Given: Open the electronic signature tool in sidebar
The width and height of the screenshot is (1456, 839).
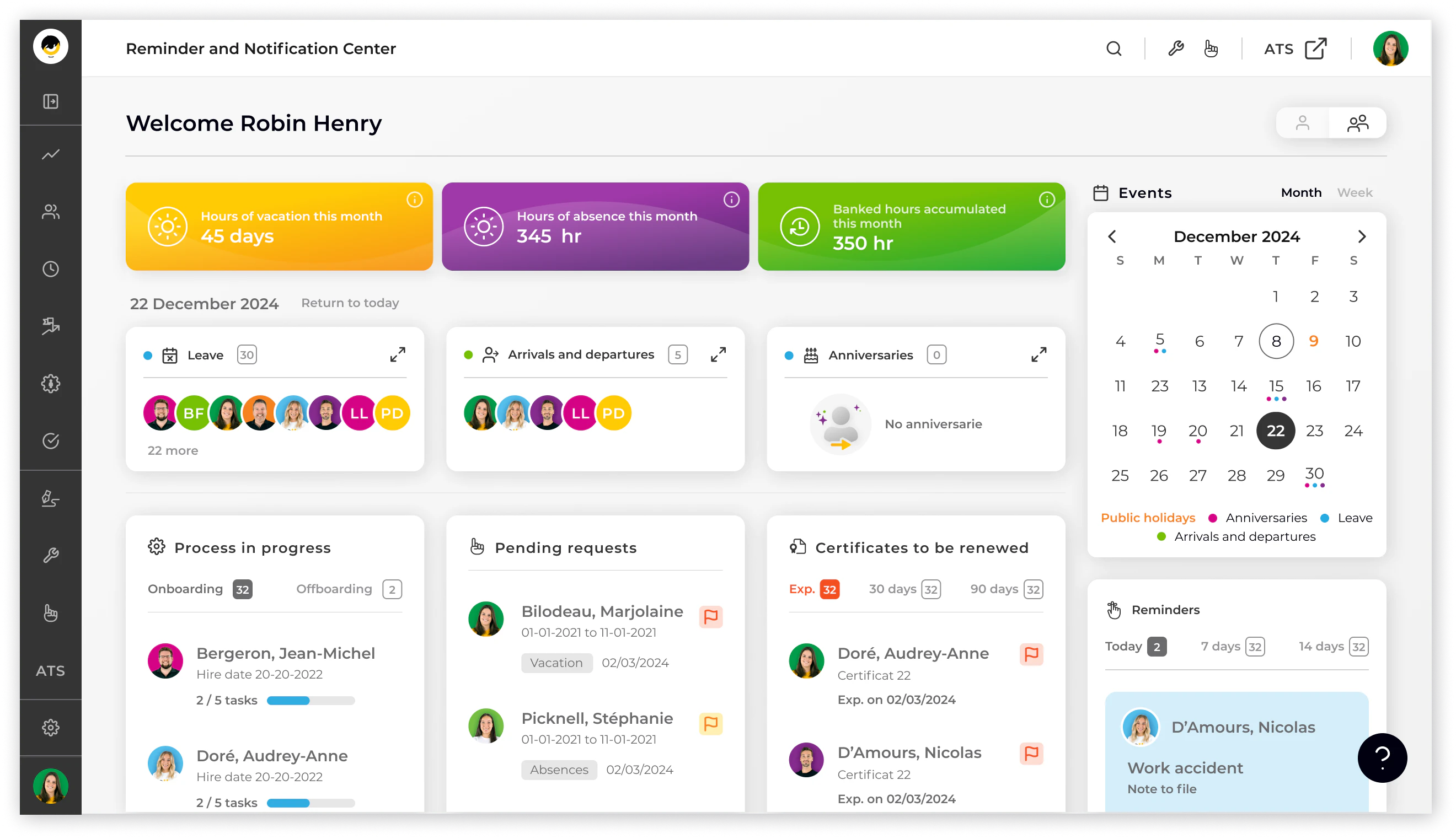Looking at the screenshot, I should [51, 499].
